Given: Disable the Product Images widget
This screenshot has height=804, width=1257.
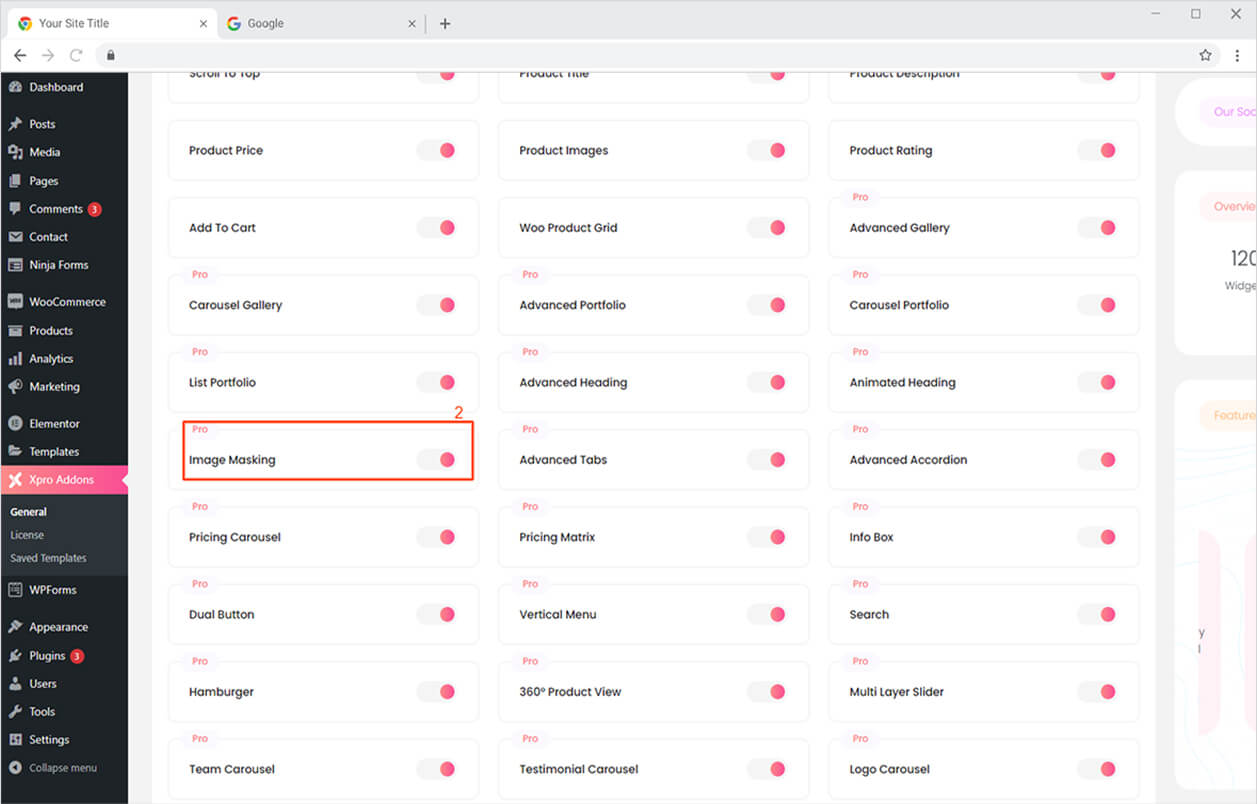Looking at the screenshot, I should tap(766, 150).
